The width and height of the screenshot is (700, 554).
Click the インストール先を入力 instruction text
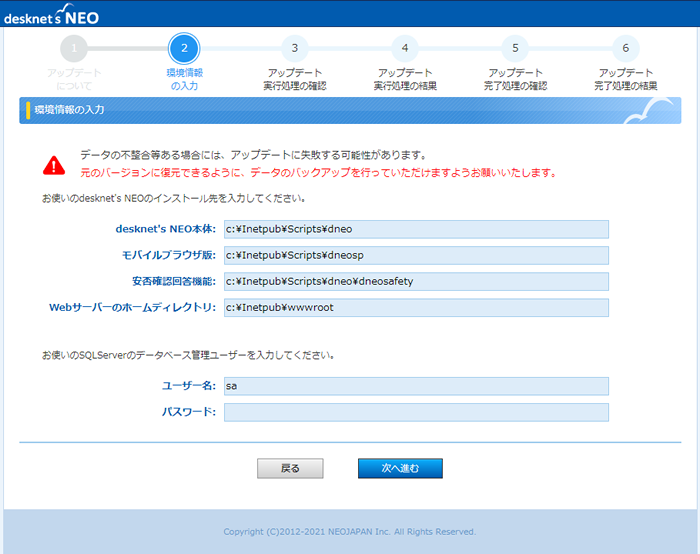[174, 198]
